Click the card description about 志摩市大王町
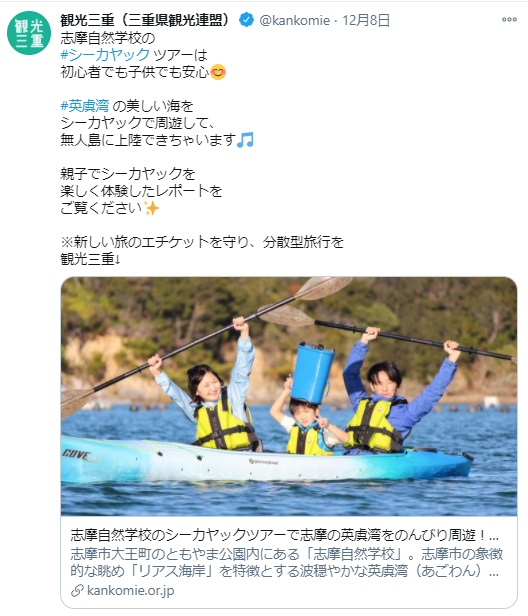 286,562
